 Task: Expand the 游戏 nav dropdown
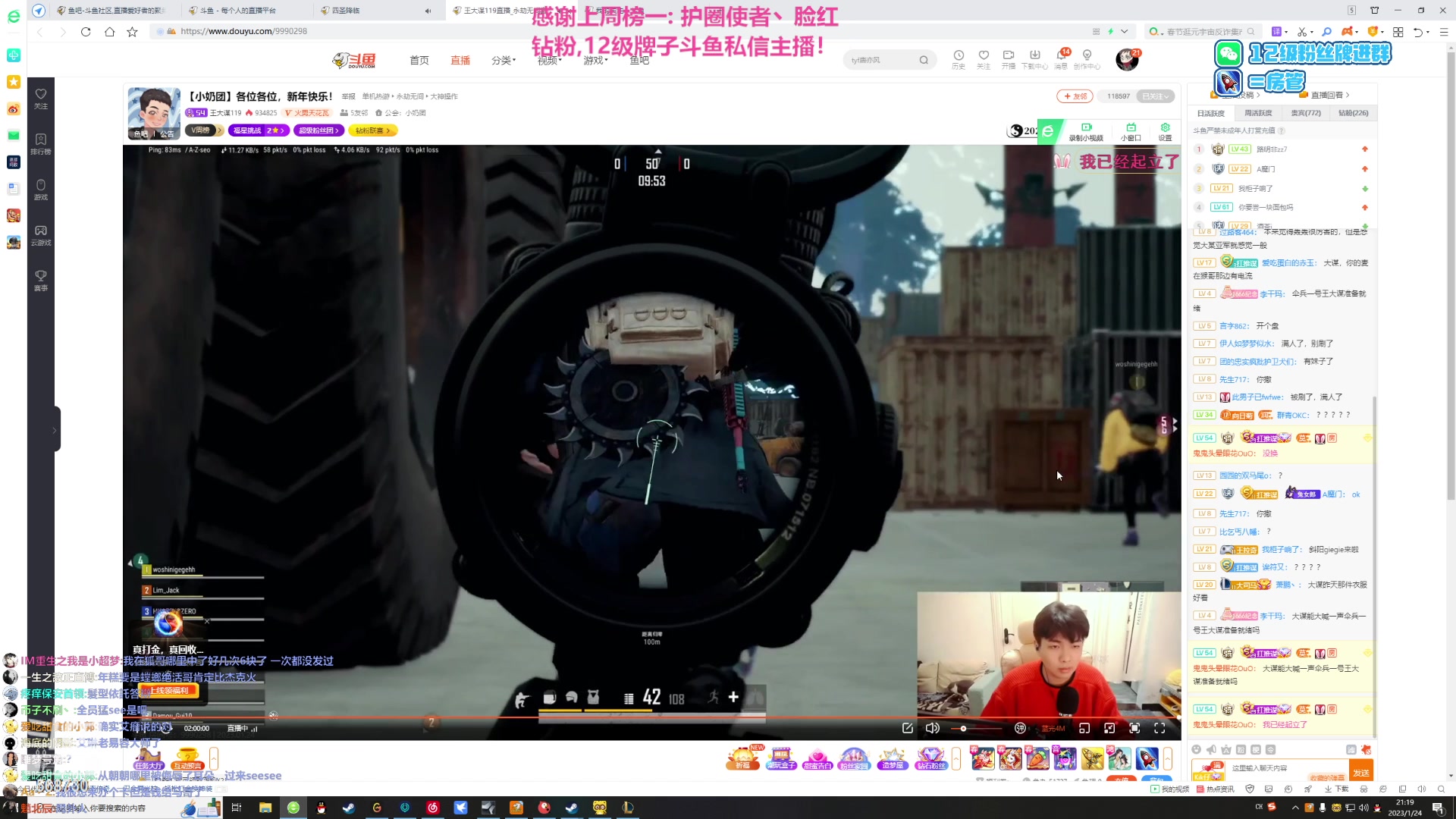coord(595,60)
